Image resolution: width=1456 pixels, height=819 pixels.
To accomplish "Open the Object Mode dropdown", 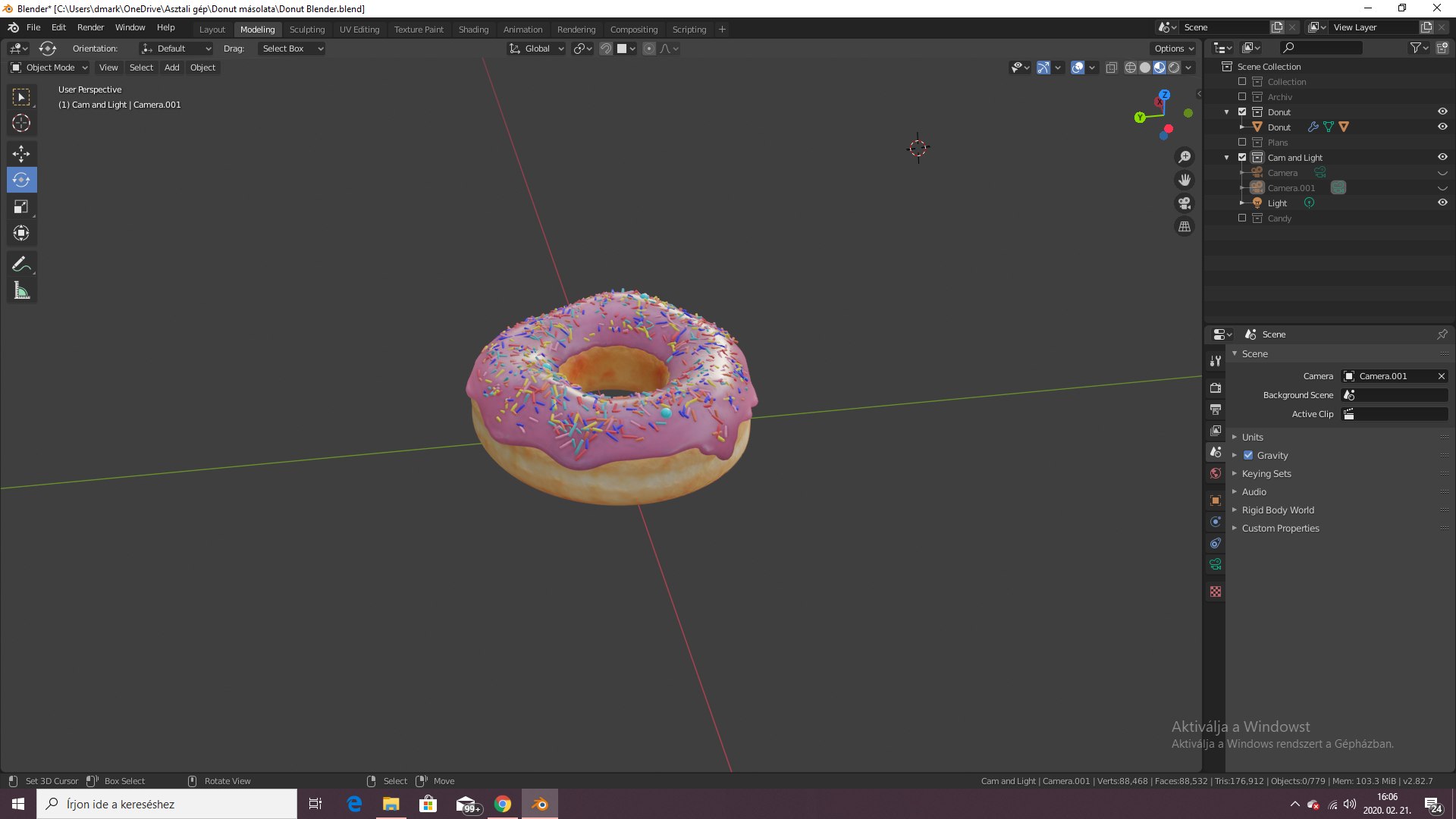I will (x=49, y=67).
